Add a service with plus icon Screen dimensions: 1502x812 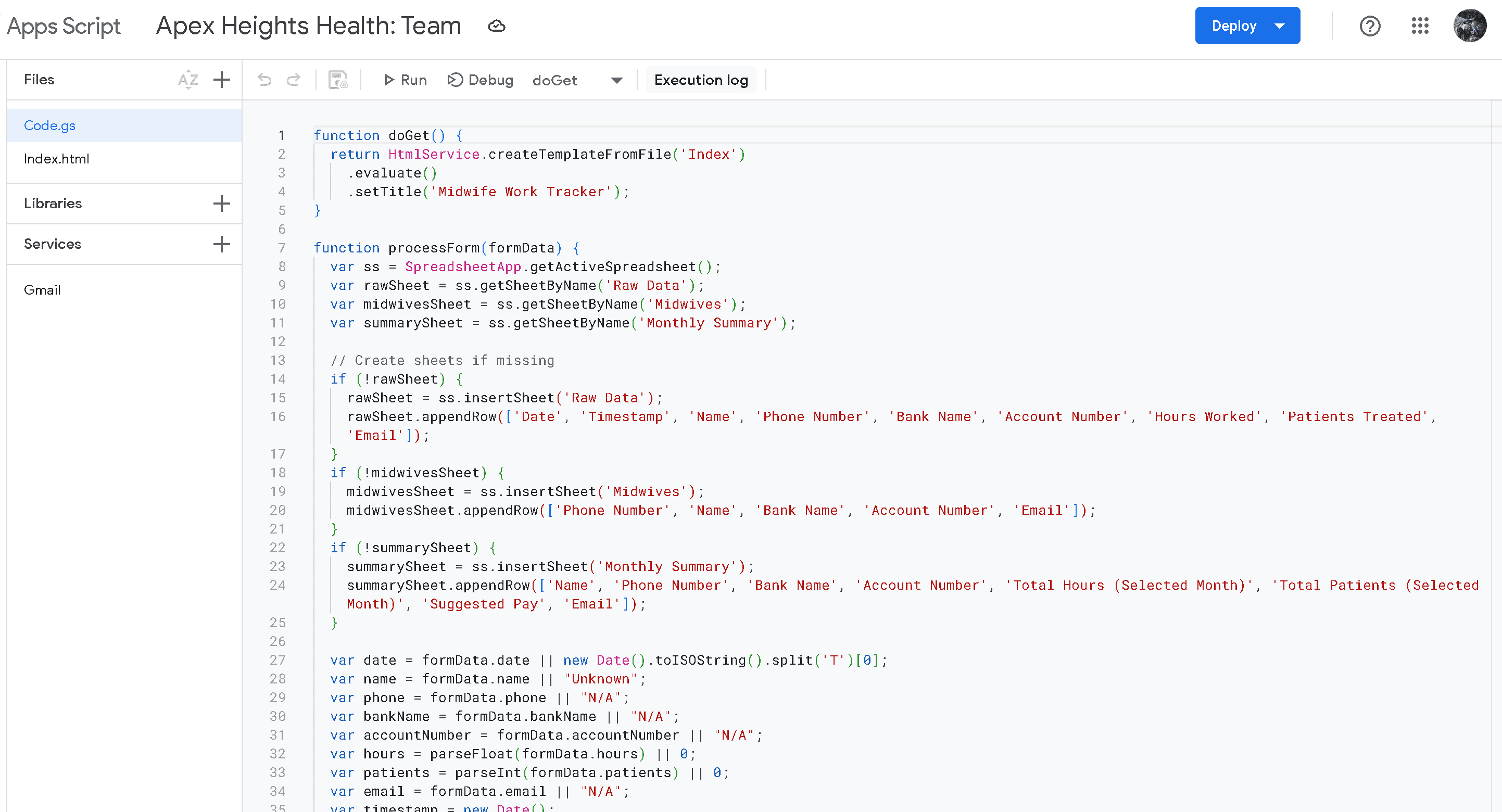(x=222, y=244)
